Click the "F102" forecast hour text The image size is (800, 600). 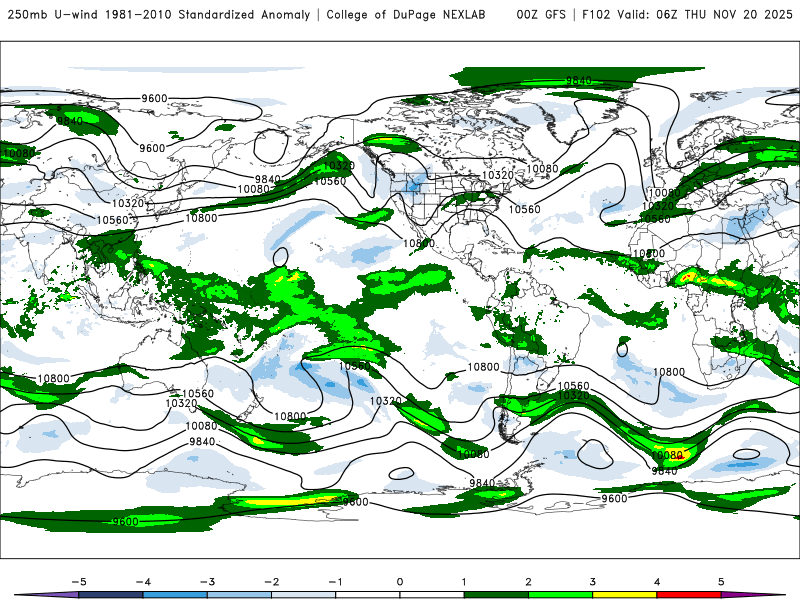tap(596, 15)
